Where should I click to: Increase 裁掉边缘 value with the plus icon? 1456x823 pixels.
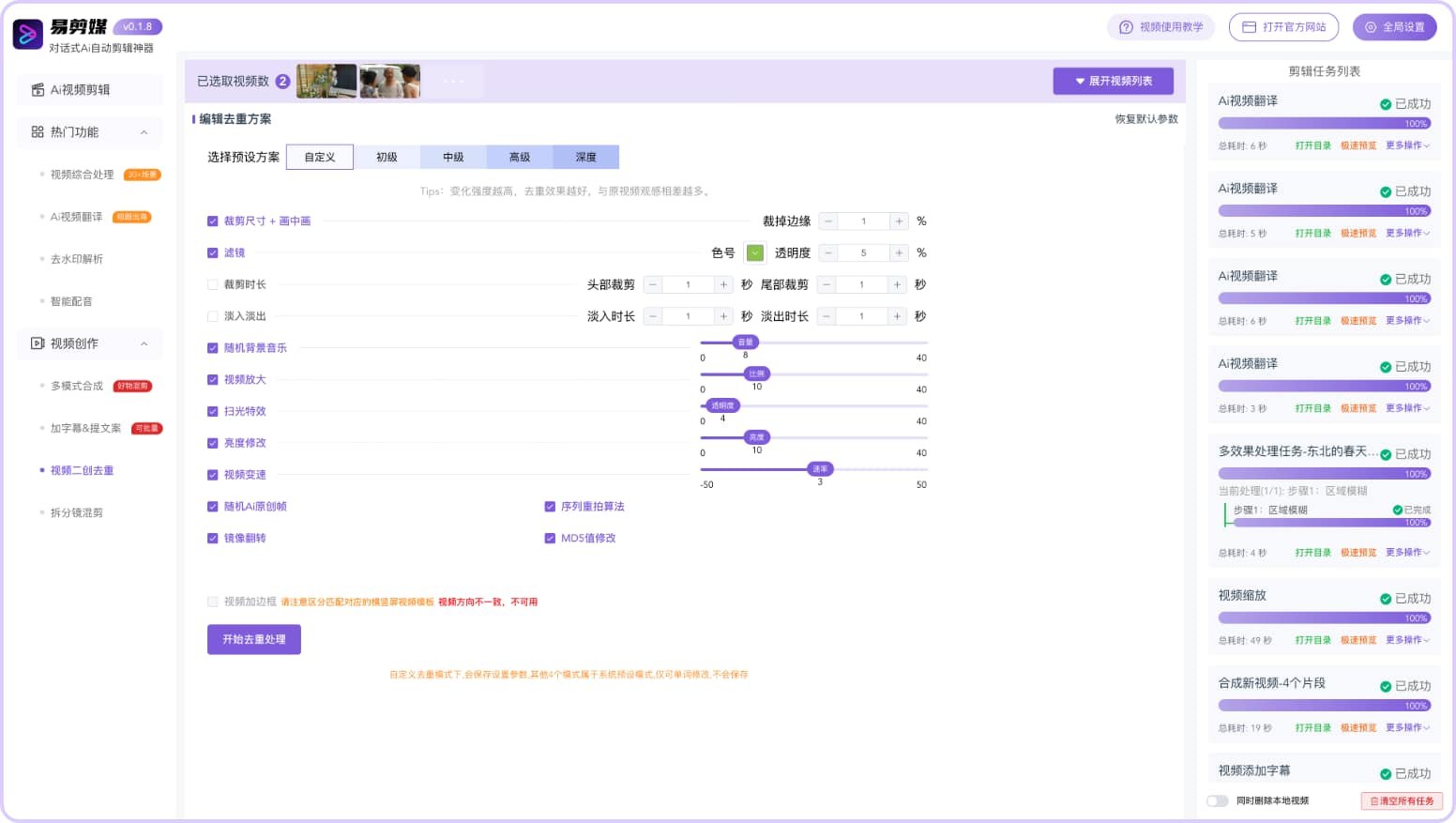[899, 221]
